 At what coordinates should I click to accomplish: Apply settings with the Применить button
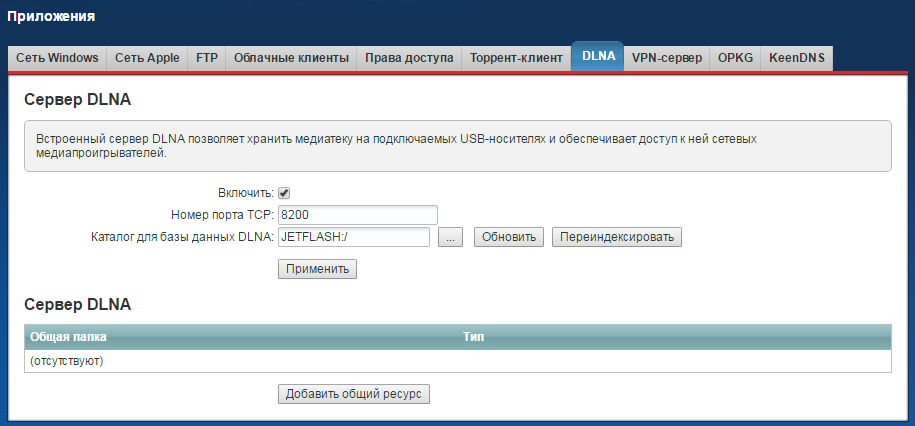(317, 269)
